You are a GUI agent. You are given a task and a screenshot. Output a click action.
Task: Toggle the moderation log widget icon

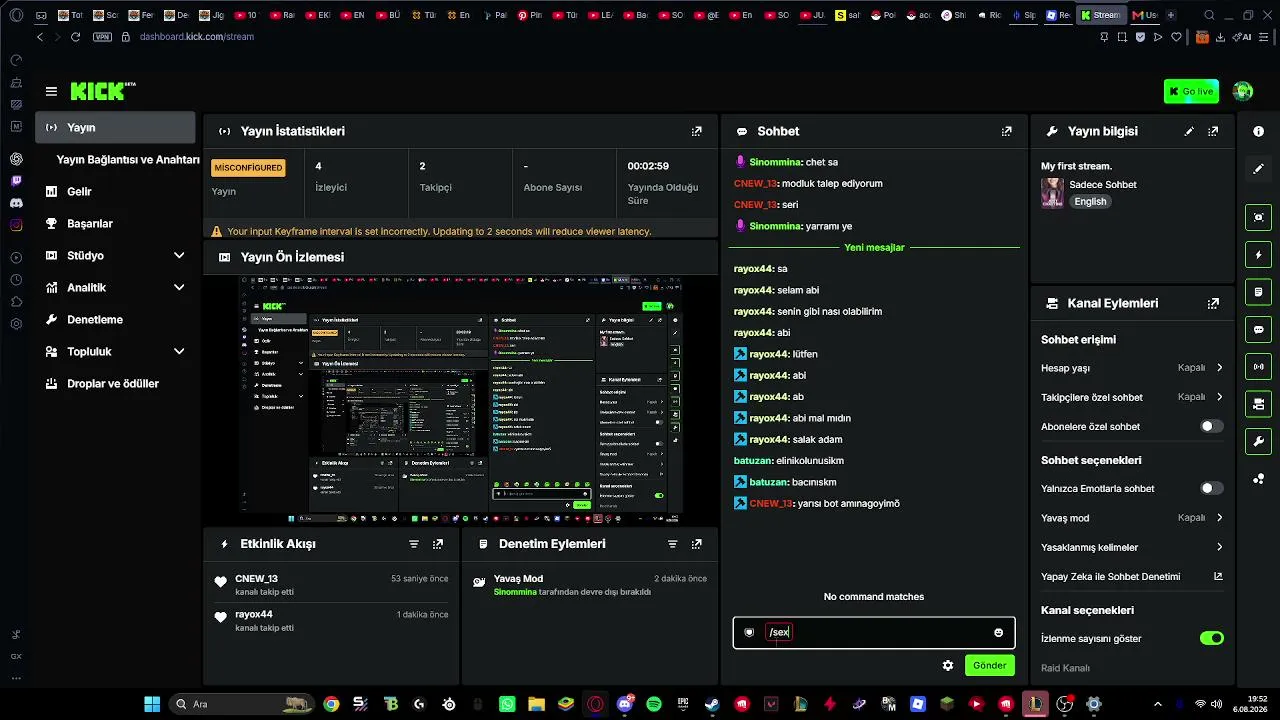pos(1258,292)
